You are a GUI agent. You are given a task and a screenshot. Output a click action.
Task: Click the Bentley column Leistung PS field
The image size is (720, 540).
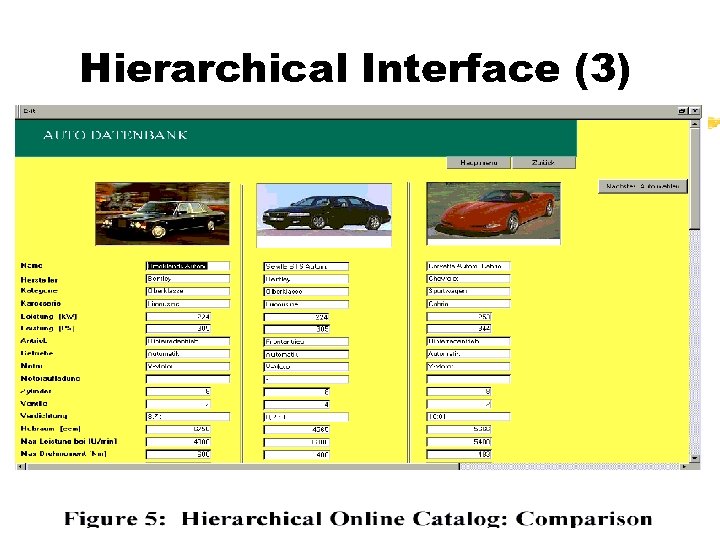[x=178, y=328]
